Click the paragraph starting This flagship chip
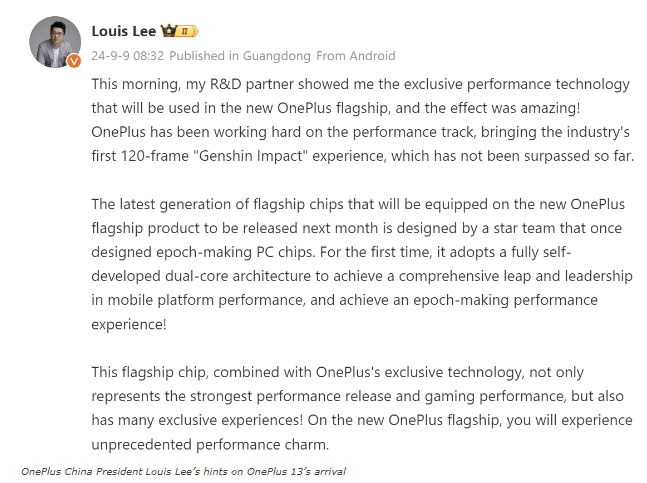This screenshot has width=647, height=483. coord(362,408)
